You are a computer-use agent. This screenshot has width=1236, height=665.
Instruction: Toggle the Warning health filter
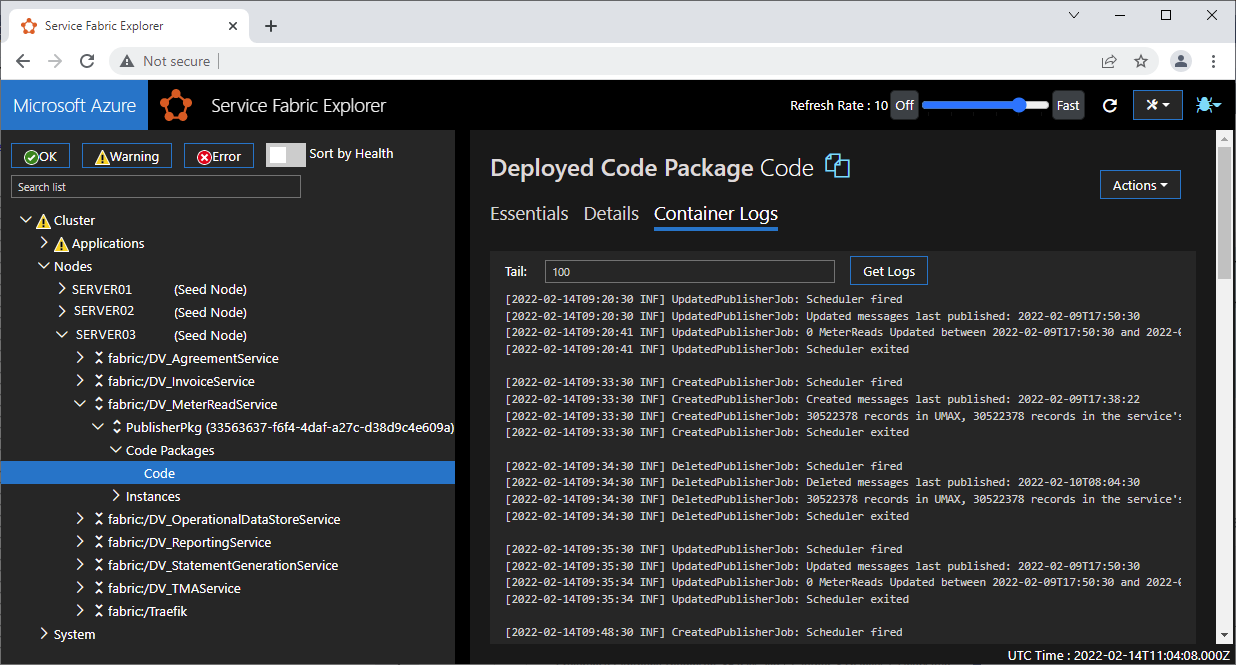click(x=126, y=155)
